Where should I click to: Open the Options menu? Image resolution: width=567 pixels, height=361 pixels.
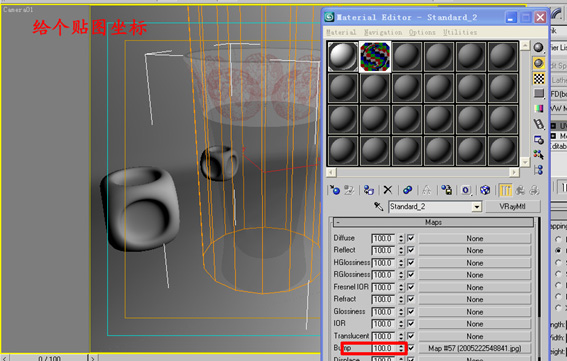[x=422, y=32]
